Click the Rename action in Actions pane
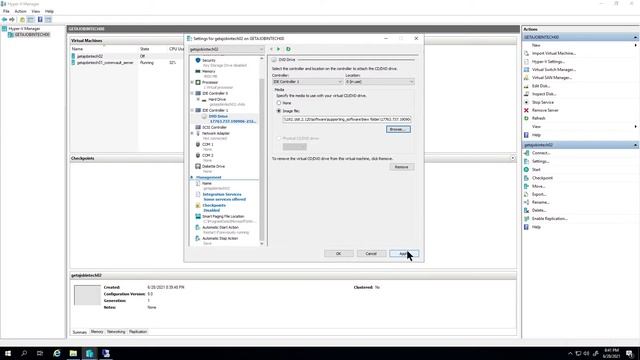The height and width of the screenshot is (360, 640). [540, 202]
